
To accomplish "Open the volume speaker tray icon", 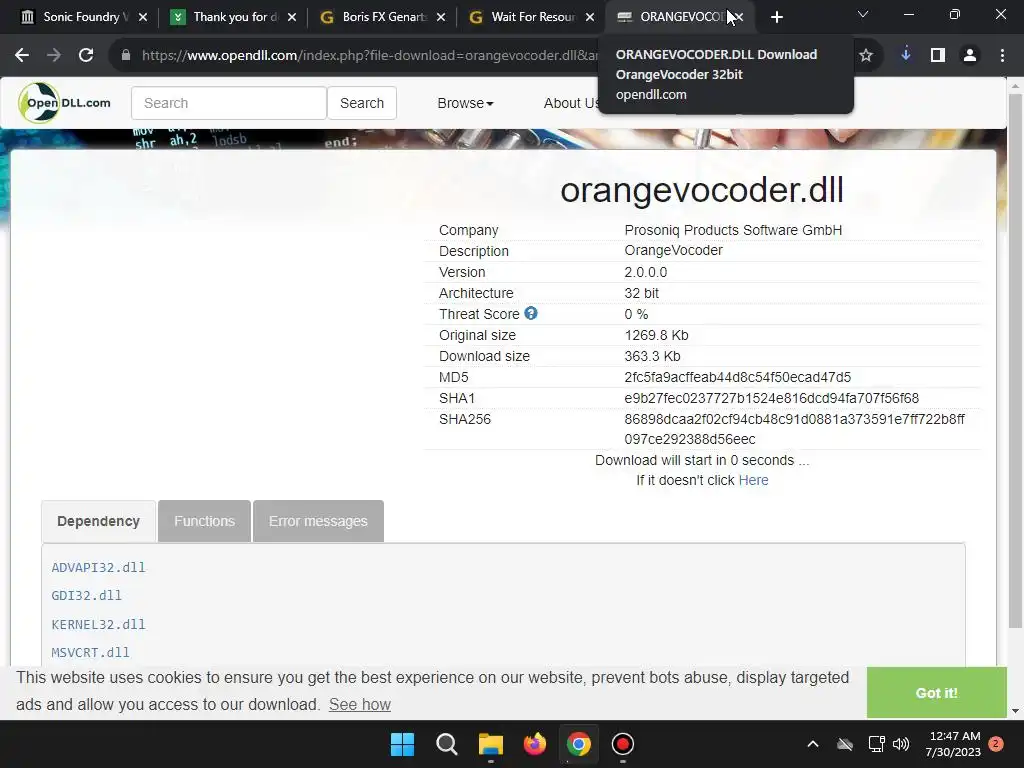I will [901, 744].
